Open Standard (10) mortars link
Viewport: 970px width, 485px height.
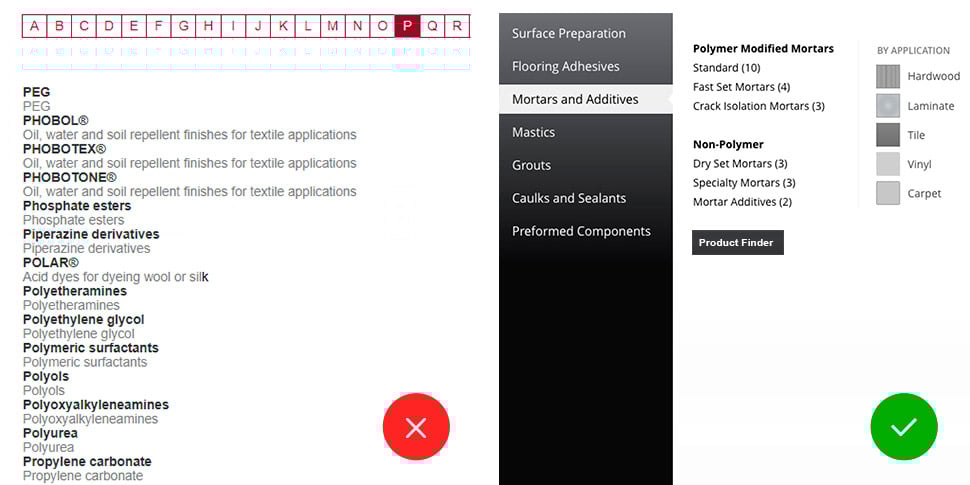[726, 68]
